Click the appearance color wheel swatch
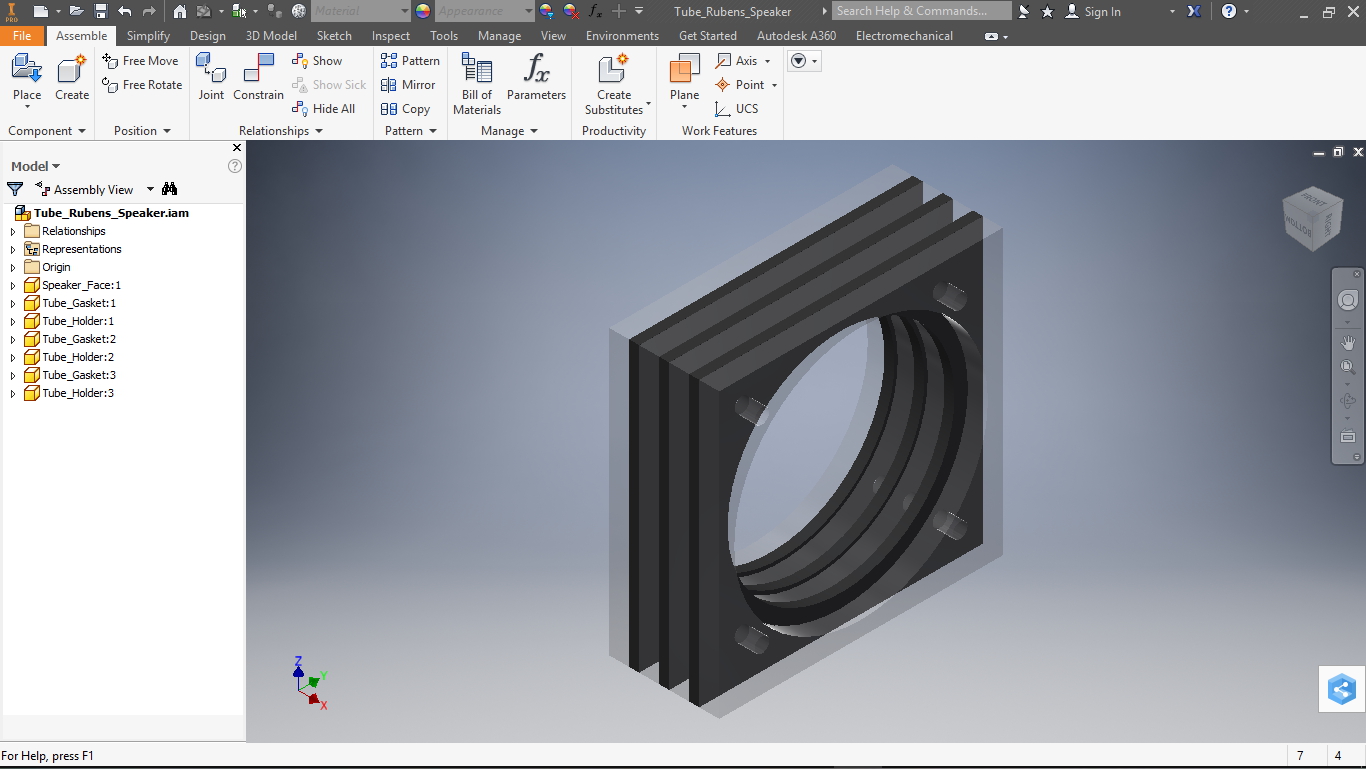Screen dimensions: 1366x769 [x=423, y=11]
